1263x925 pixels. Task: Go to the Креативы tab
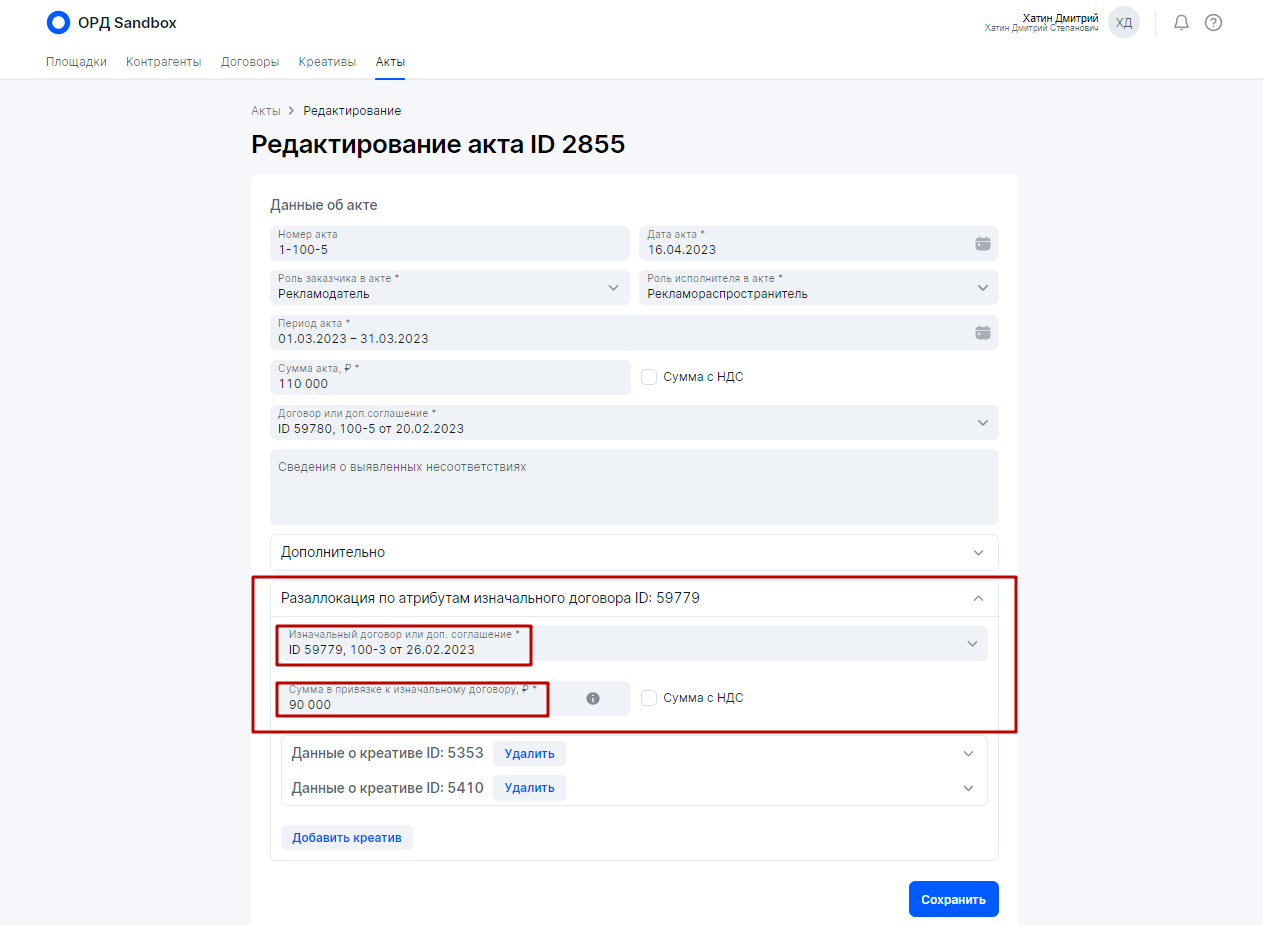pyautogui.click(x=327, y=62)
